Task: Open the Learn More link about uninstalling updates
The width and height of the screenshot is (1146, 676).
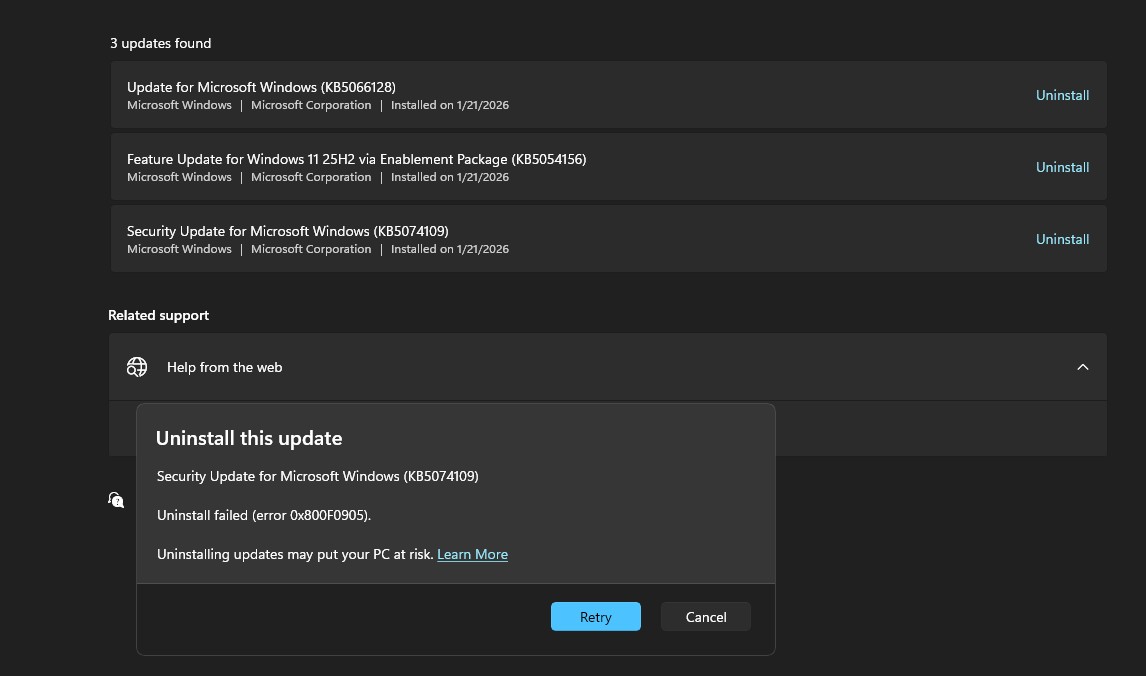Action: 472,554
